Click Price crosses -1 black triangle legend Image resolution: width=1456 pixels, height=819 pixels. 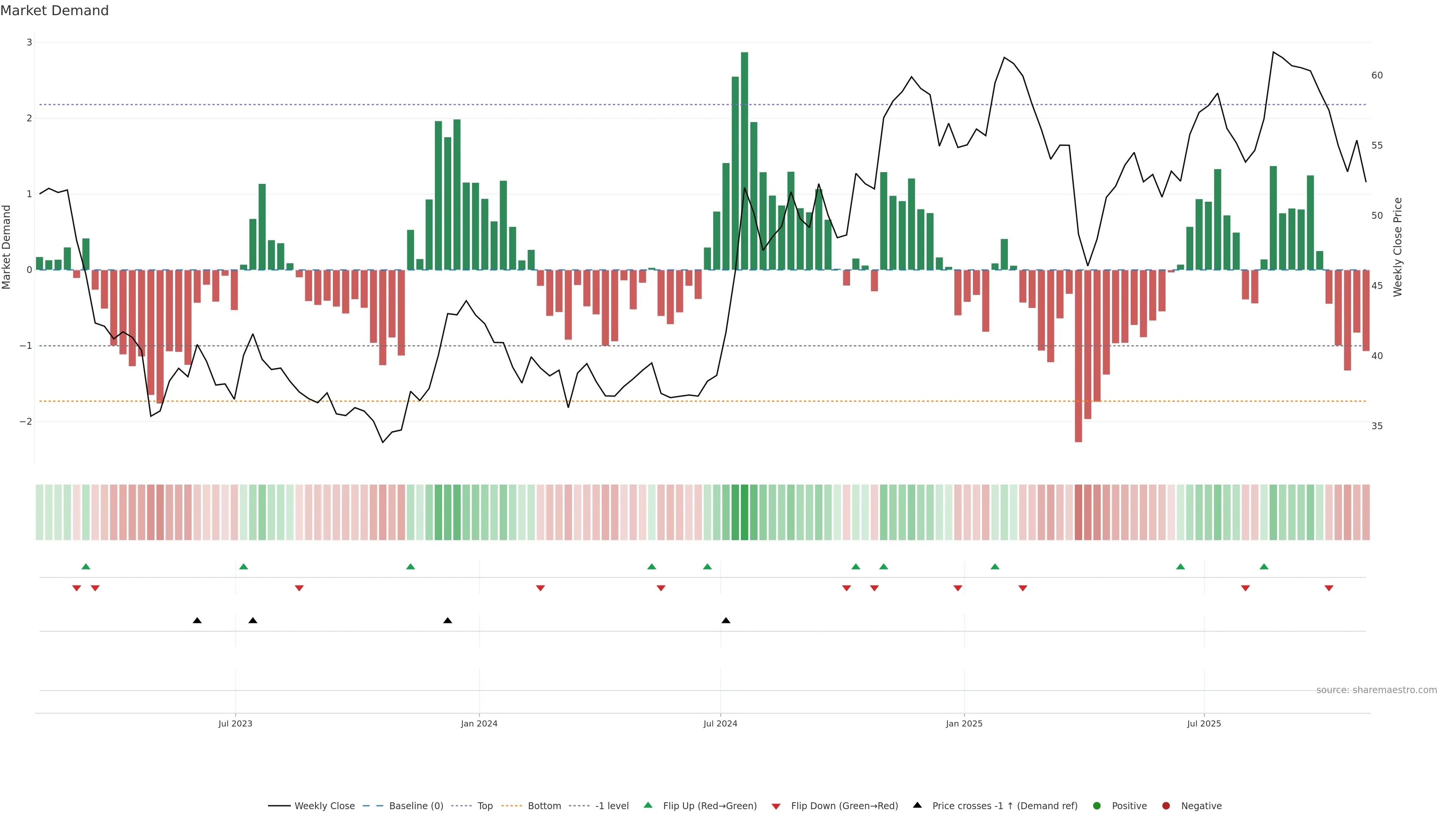point(917,805)
